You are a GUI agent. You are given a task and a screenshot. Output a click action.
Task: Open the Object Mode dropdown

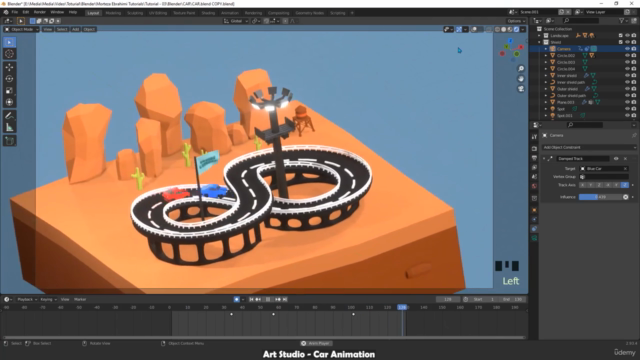coord(21,29)
